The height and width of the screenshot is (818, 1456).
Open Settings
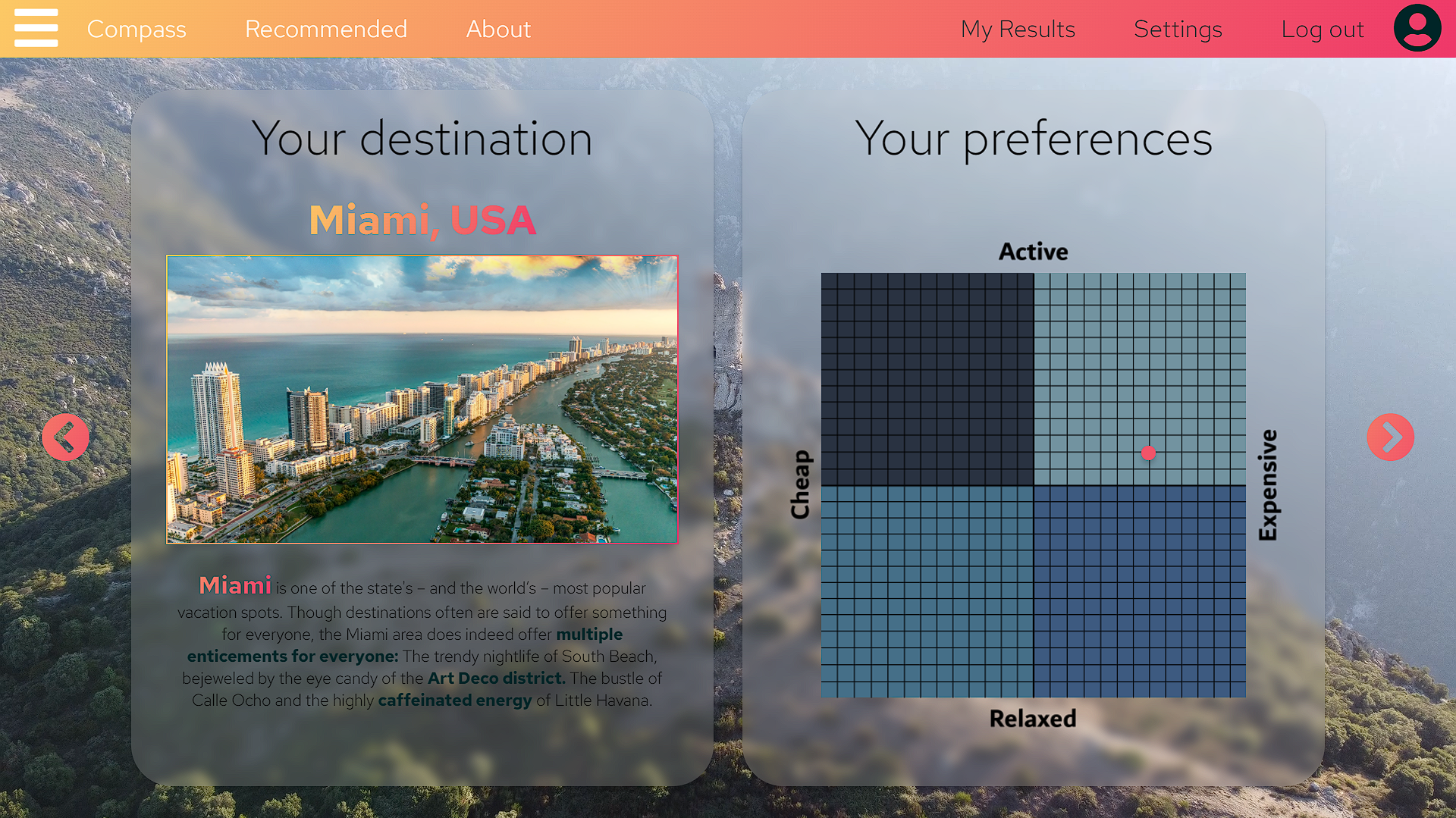tap(1178, 30)
